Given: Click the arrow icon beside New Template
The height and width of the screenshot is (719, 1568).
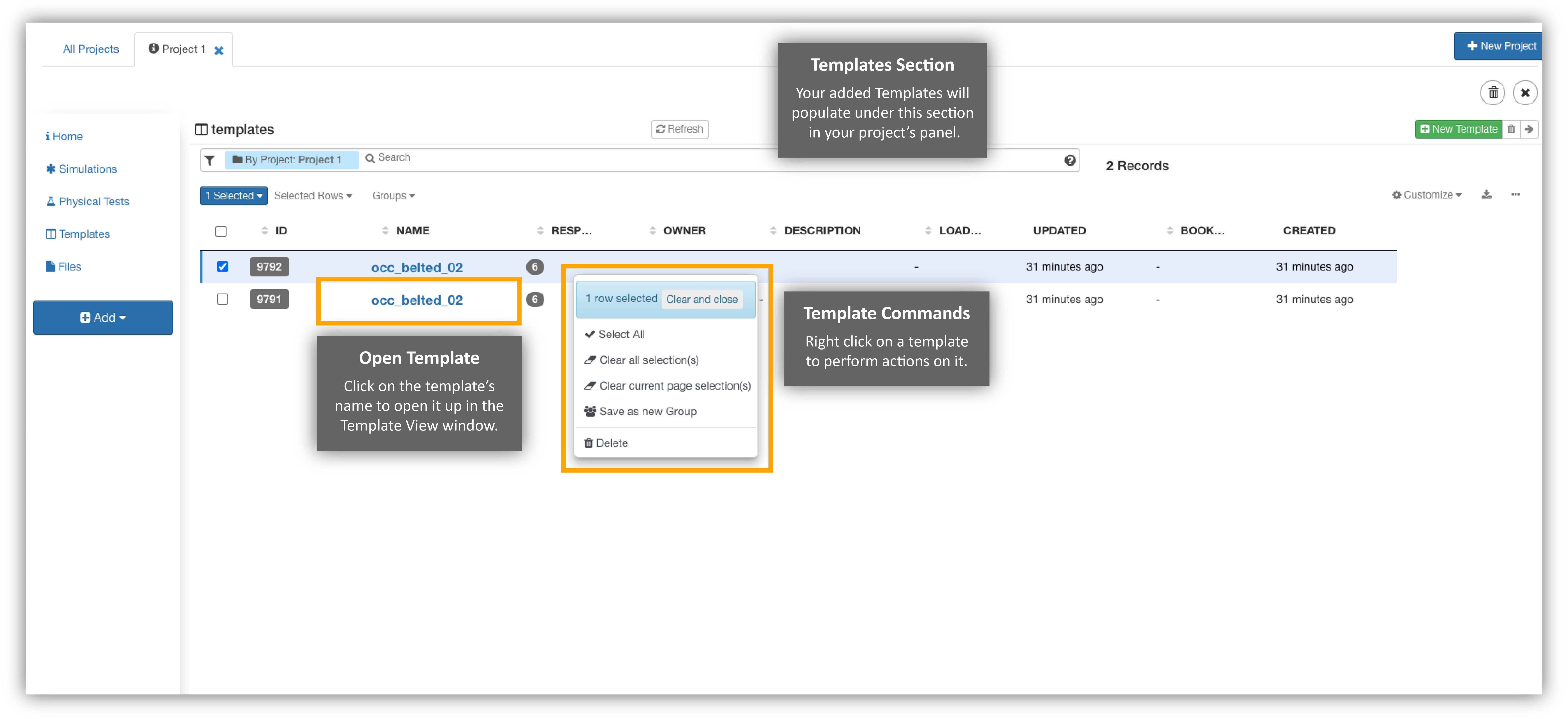Looking at the screenshot, I should coord(1528,129).
